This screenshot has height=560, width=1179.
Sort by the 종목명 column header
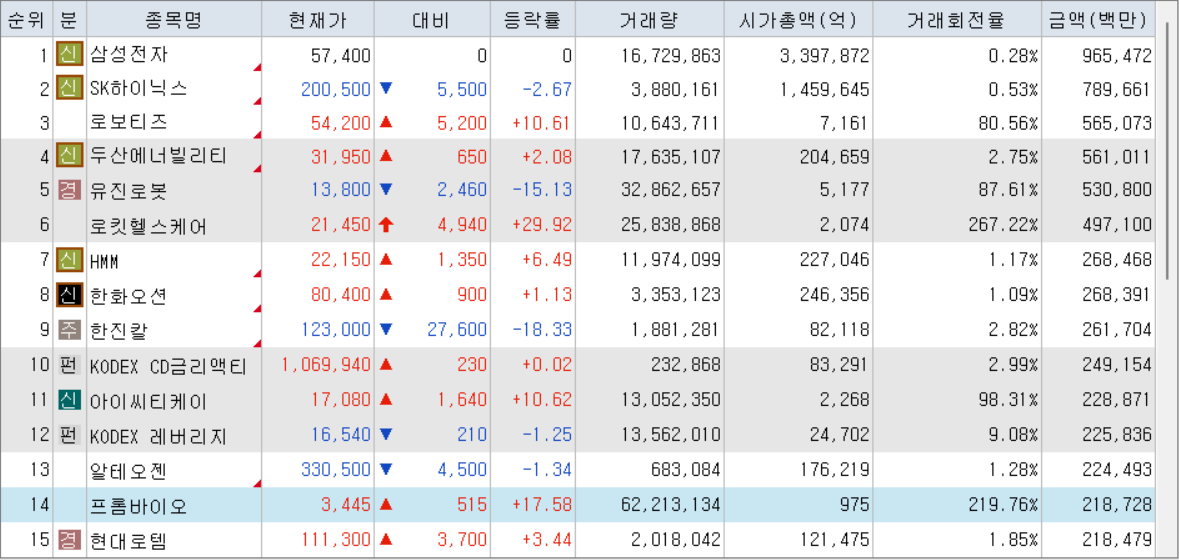pos(174,20)
